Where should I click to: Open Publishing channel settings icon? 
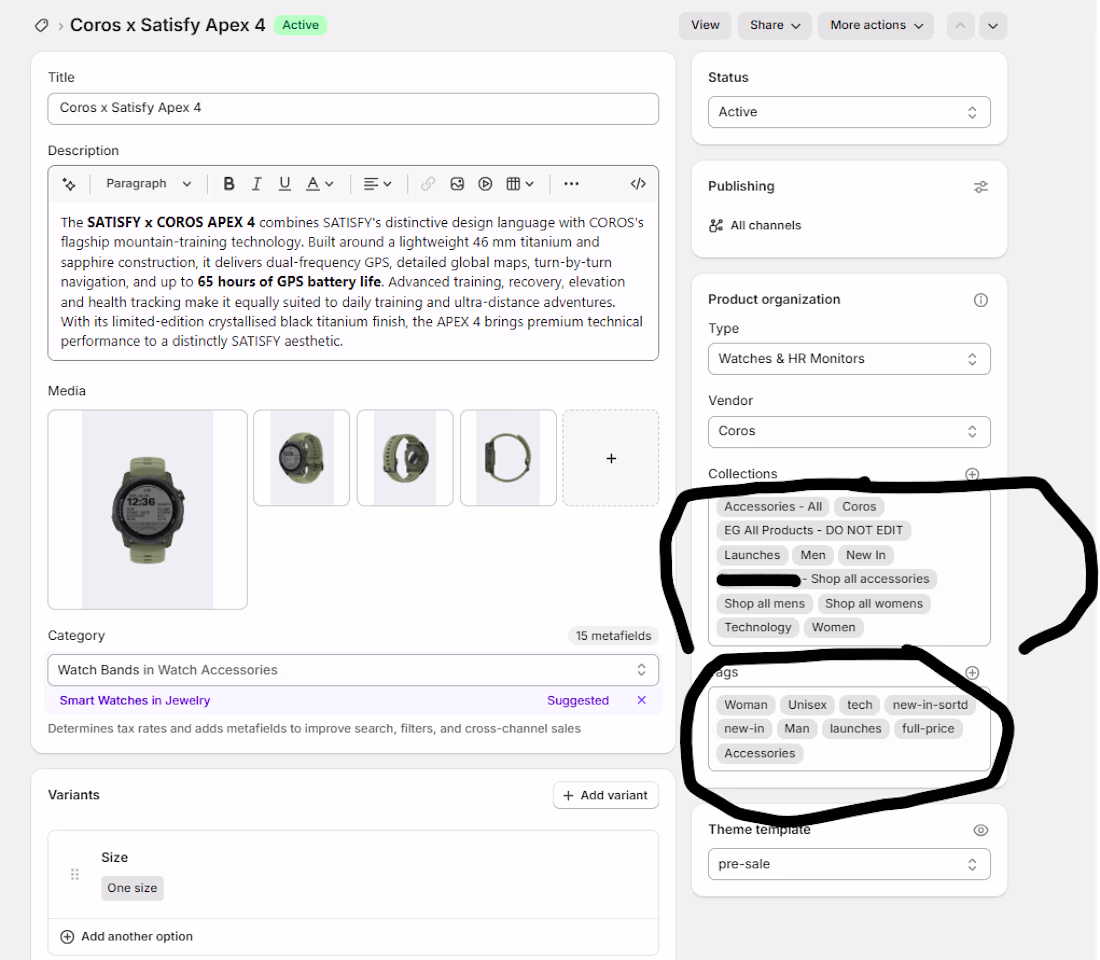point(981,187)
